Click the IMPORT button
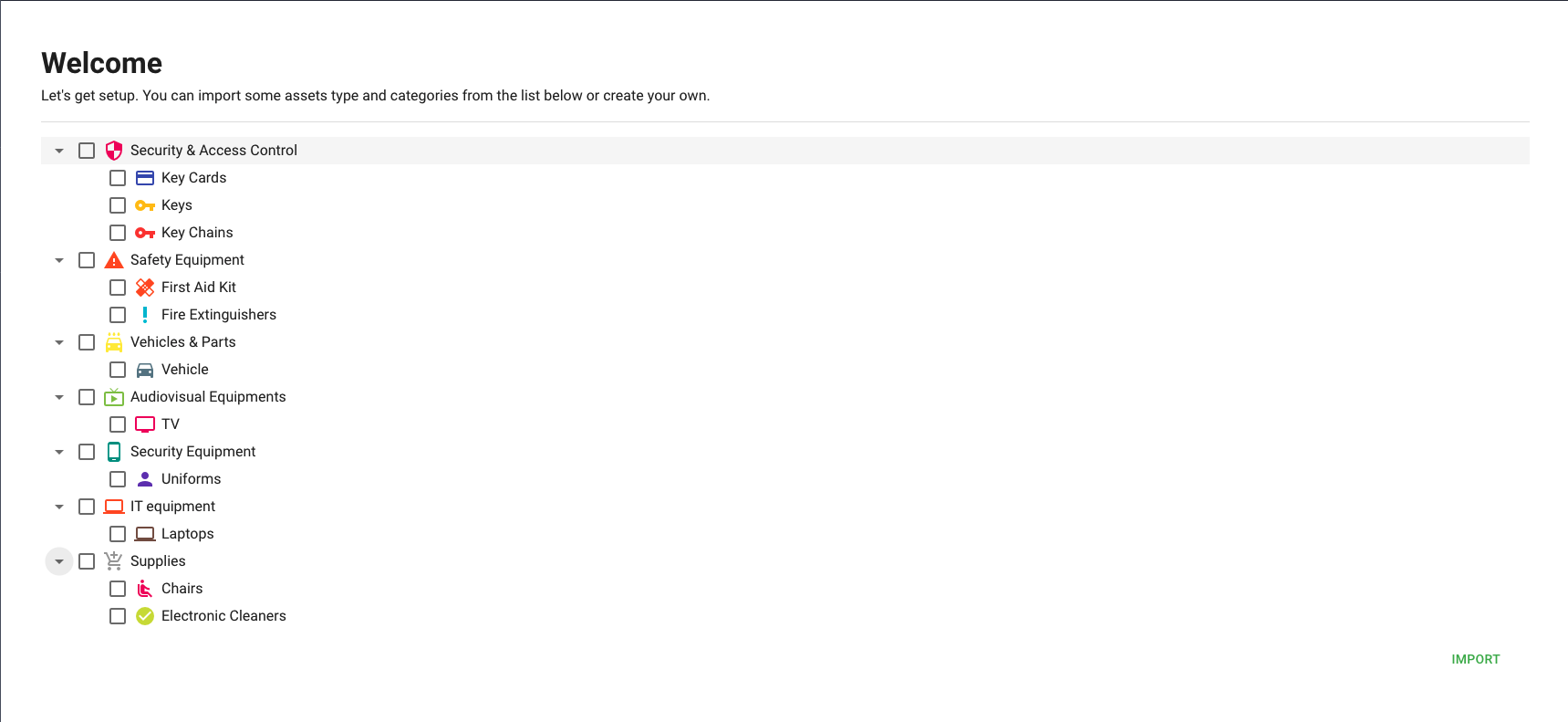 click(1475, 659)
